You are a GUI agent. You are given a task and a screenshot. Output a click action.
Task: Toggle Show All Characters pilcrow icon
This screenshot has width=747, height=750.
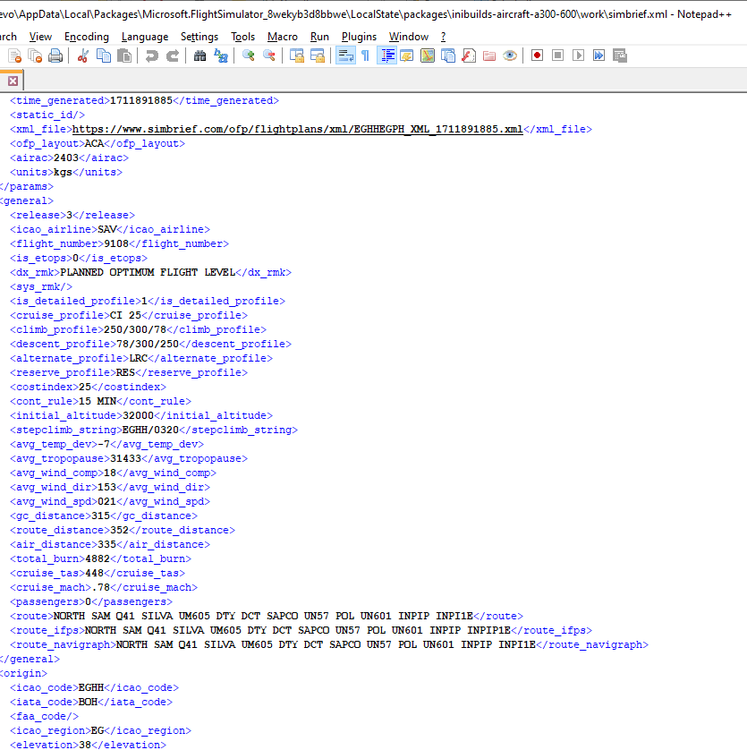pos(365,56)
